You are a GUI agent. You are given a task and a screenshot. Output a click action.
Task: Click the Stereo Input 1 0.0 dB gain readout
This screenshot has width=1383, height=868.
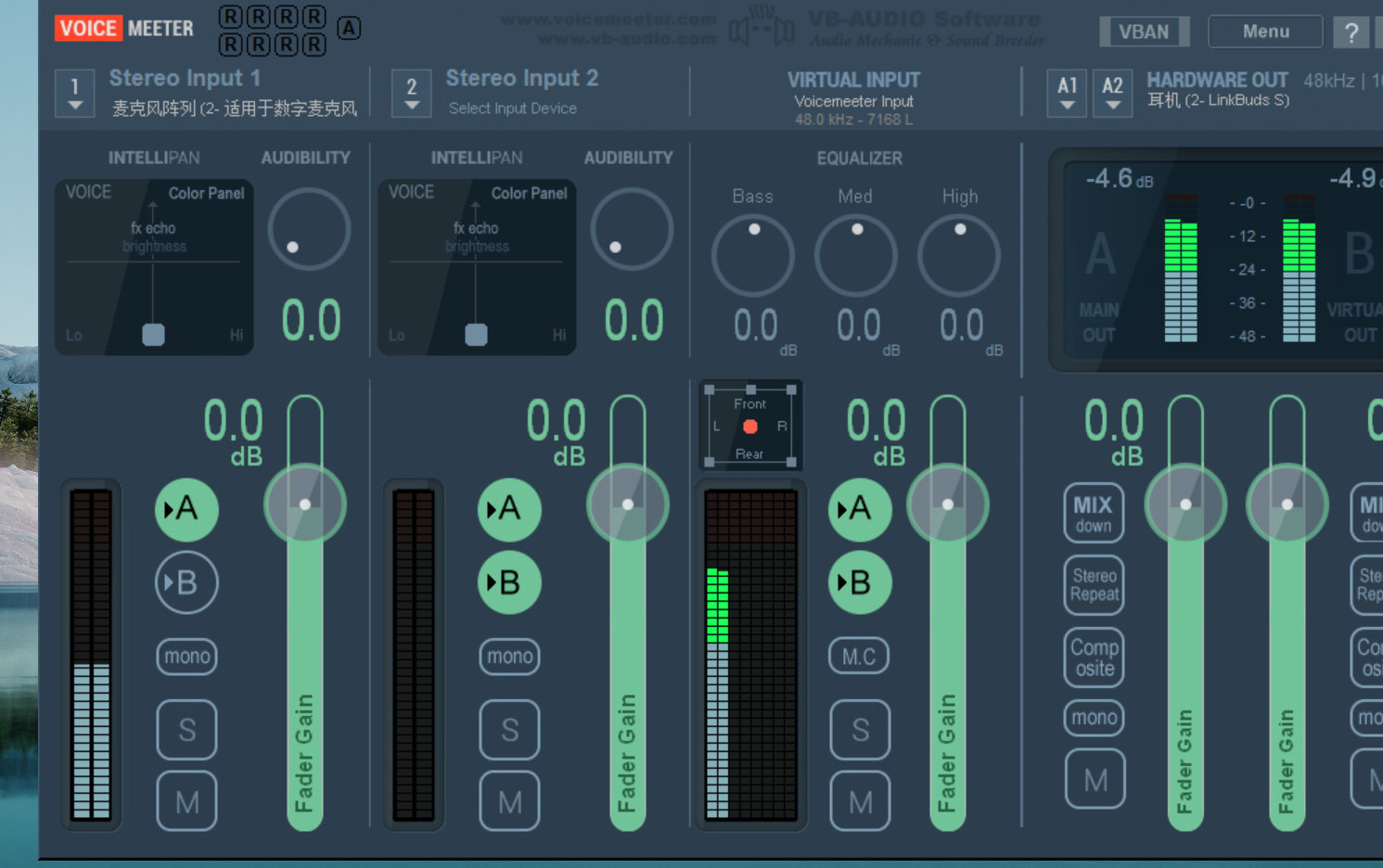click(234, 431)
